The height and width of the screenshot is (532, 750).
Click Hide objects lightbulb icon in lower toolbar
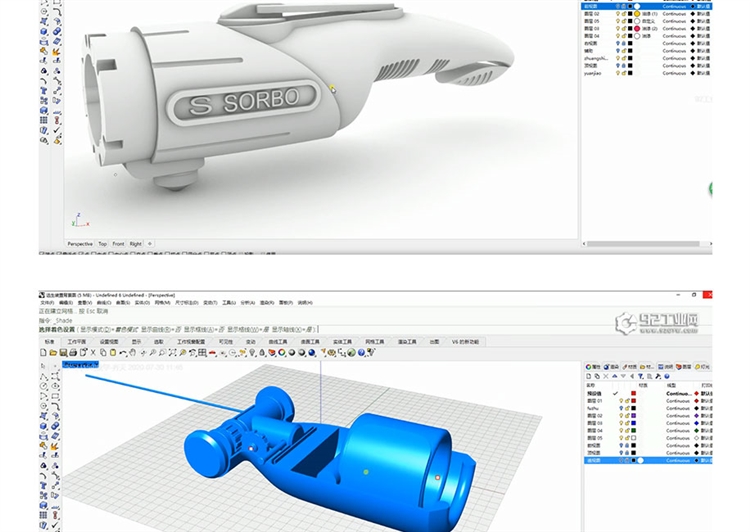tap(253, 353)
